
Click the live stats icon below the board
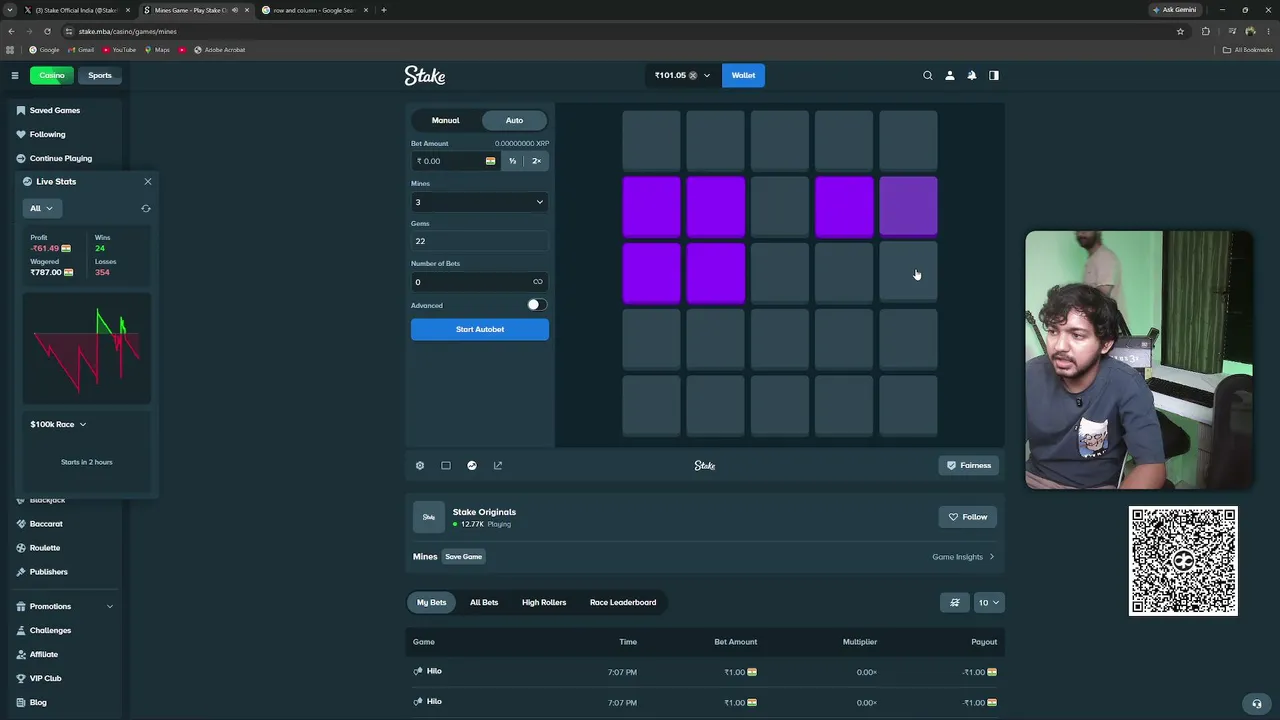click(x=472, y=465)
